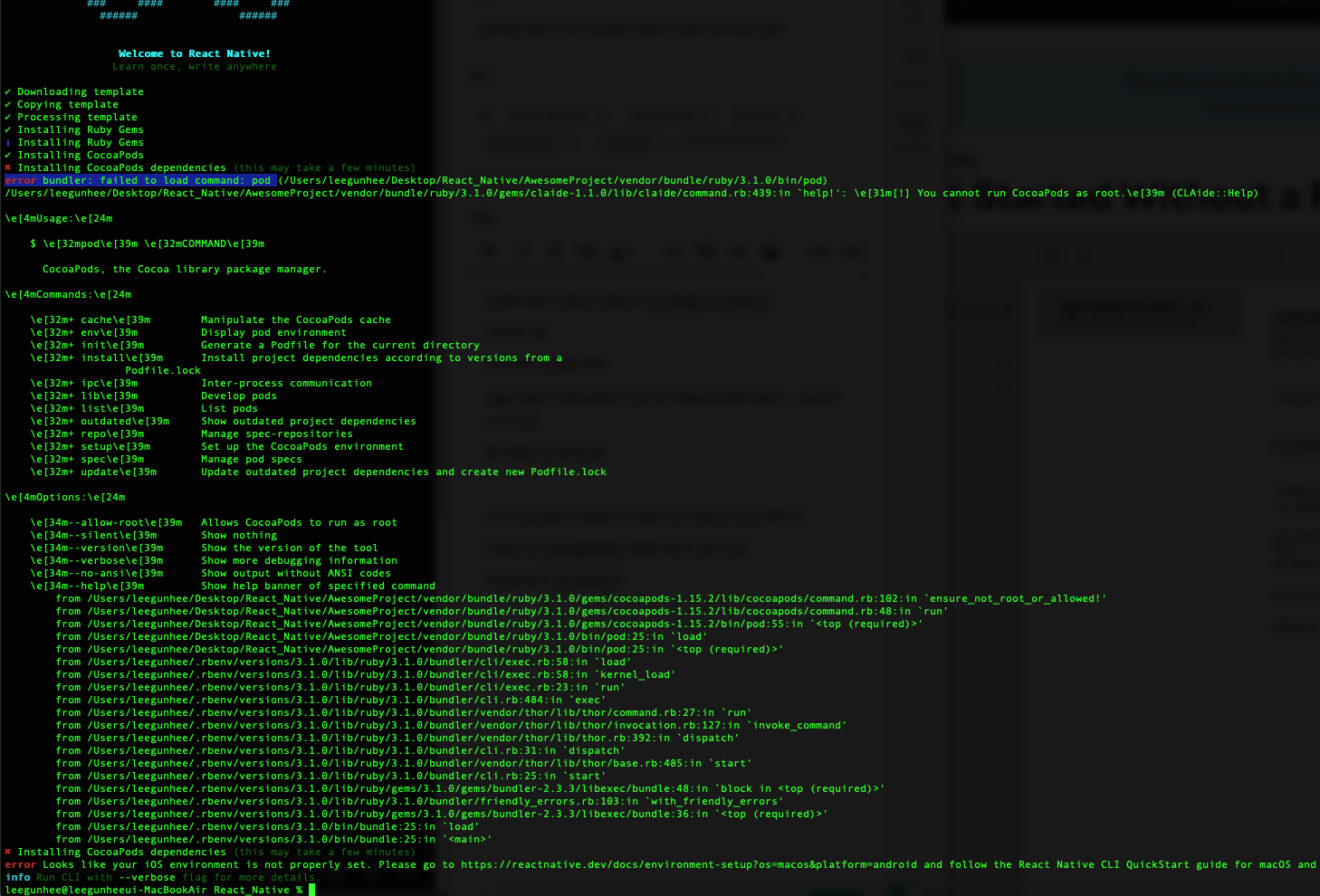Click 'Show output without ANSI codes'

tap(296, 574)
